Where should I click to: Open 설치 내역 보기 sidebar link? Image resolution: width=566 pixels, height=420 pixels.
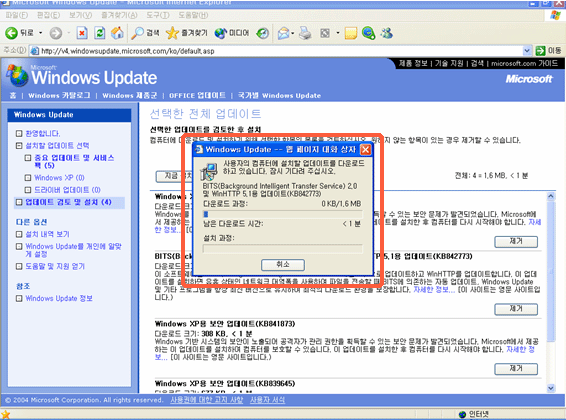point(47,234)
